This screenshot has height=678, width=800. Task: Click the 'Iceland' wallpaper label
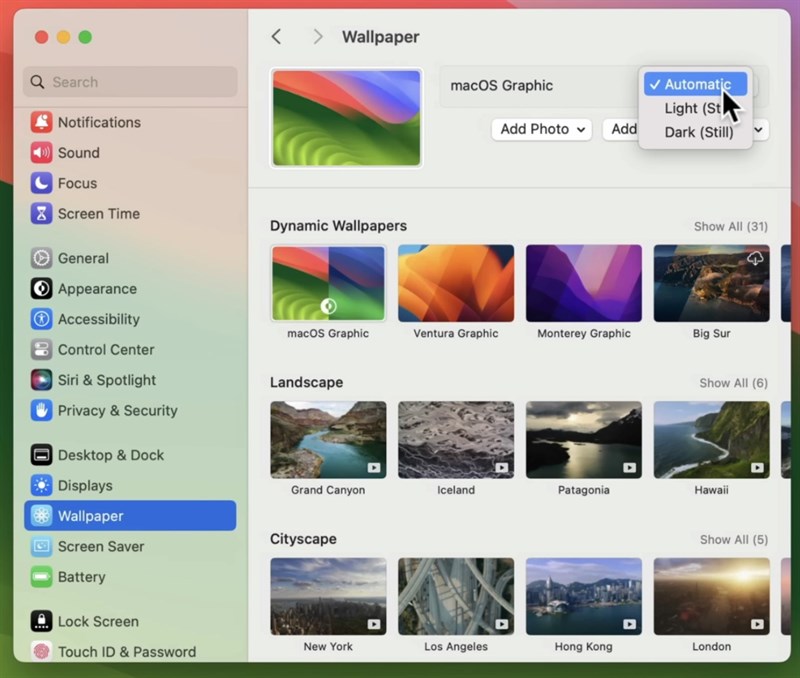[x=456, y=490]
